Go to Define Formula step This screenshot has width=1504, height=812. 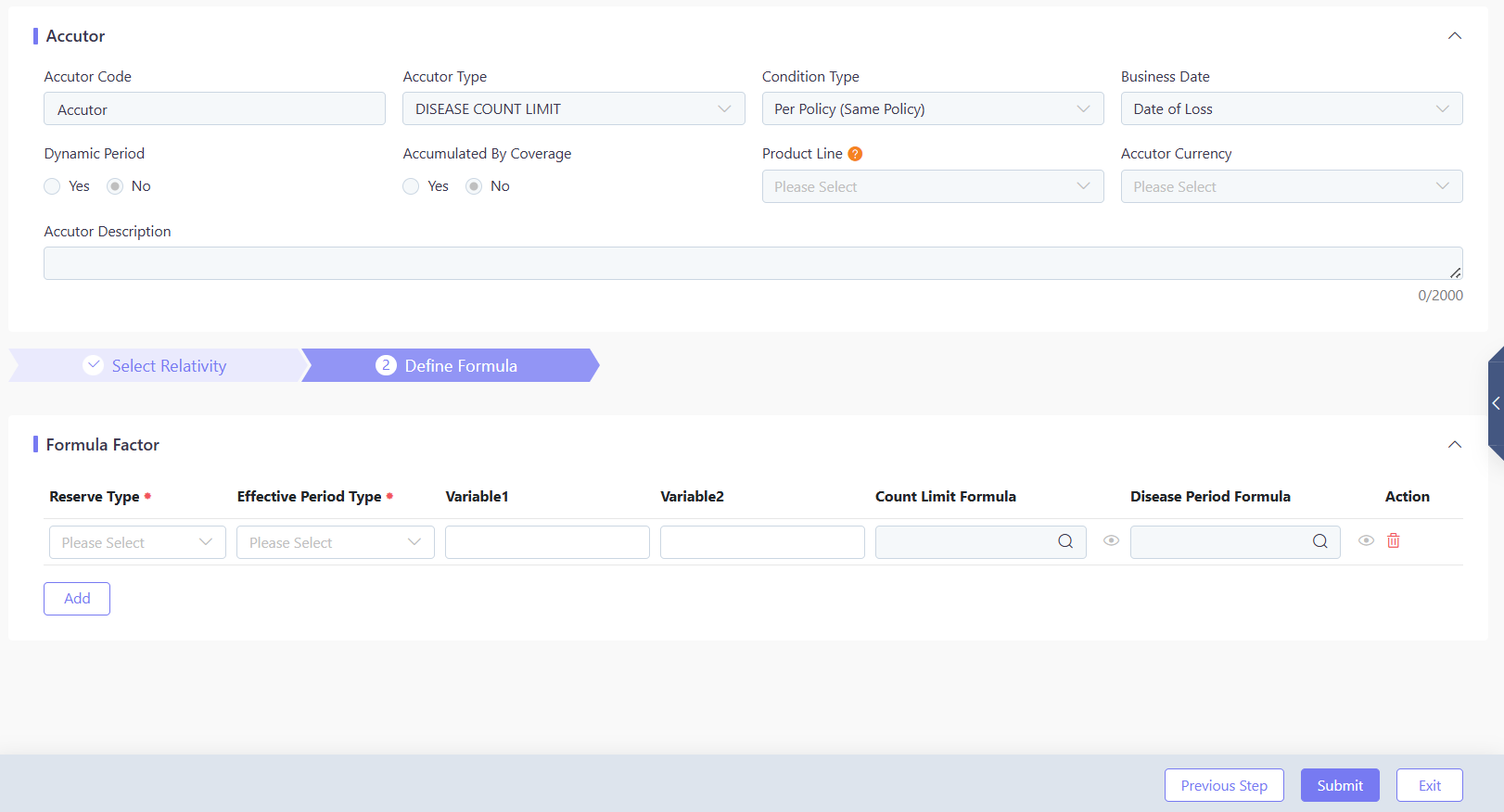click(x=449, y=365)
